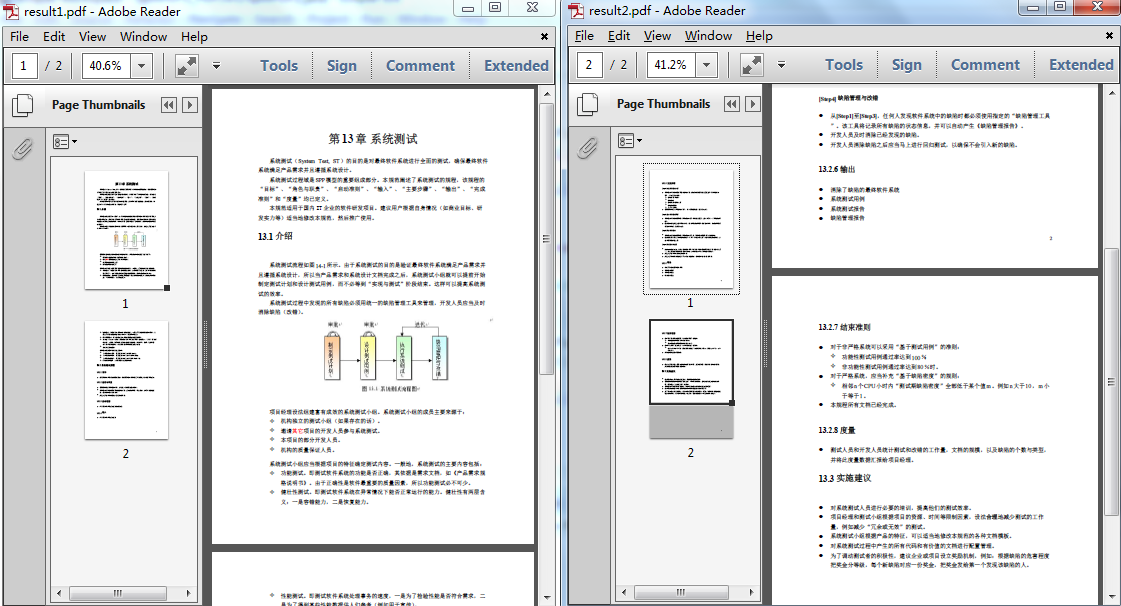Minimize the result2.pdf window
The image size is (1121, 606).
1032,8
